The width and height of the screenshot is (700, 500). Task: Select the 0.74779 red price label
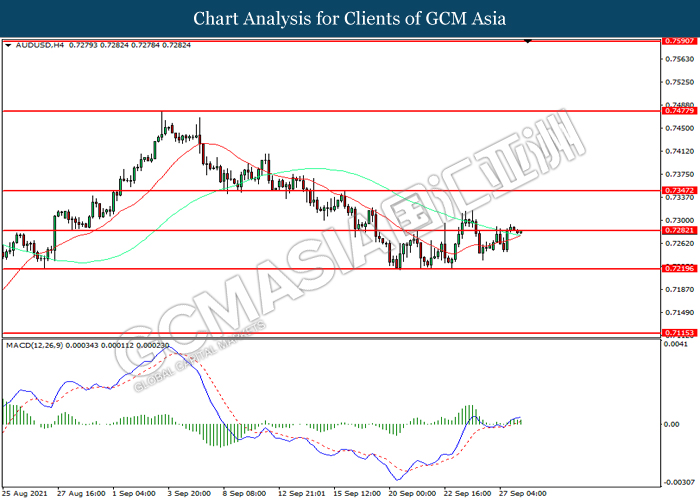(679, 110)
